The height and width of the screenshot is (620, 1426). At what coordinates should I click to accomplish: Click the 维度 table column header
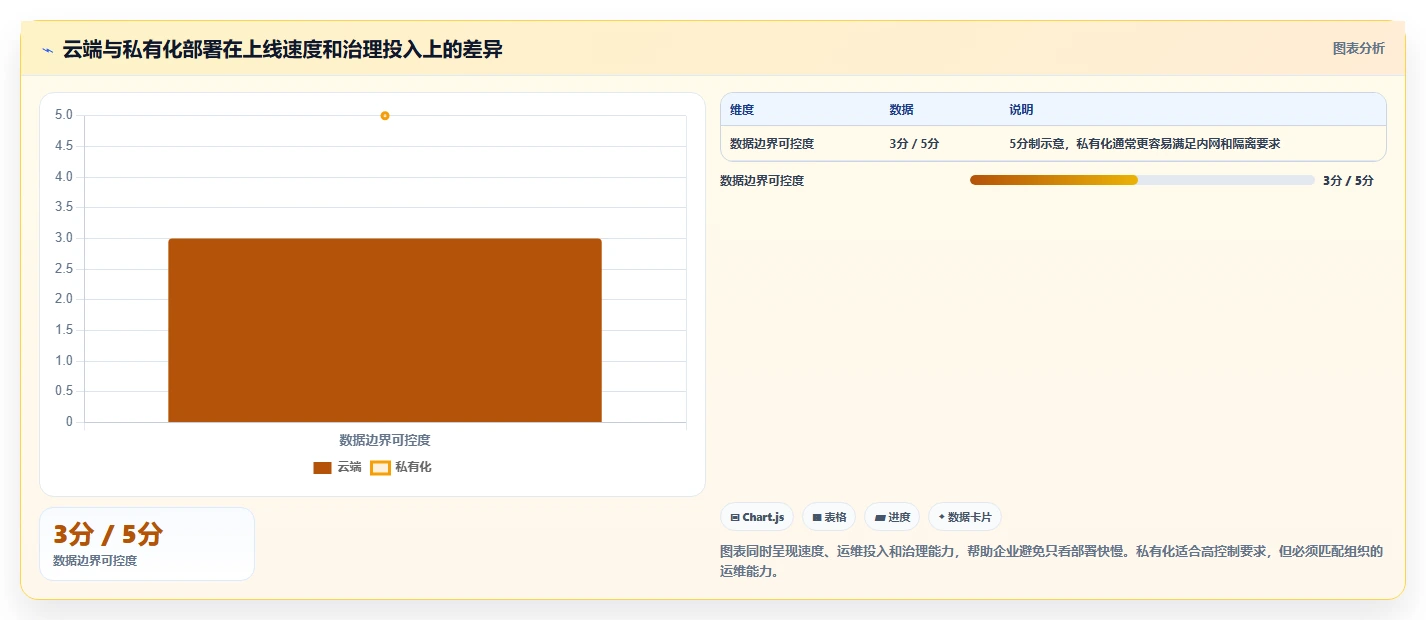point(742,110)
